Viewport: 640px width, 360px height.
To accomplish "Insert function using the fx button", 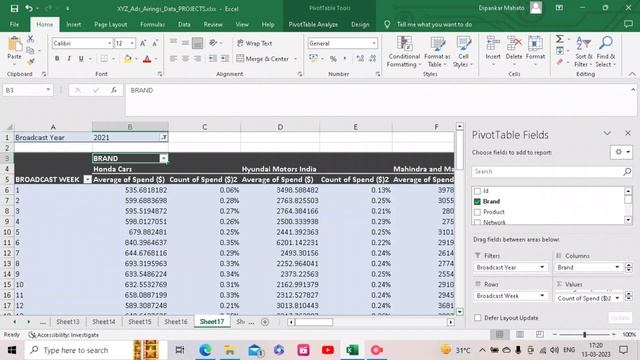I will coord(114,90).
